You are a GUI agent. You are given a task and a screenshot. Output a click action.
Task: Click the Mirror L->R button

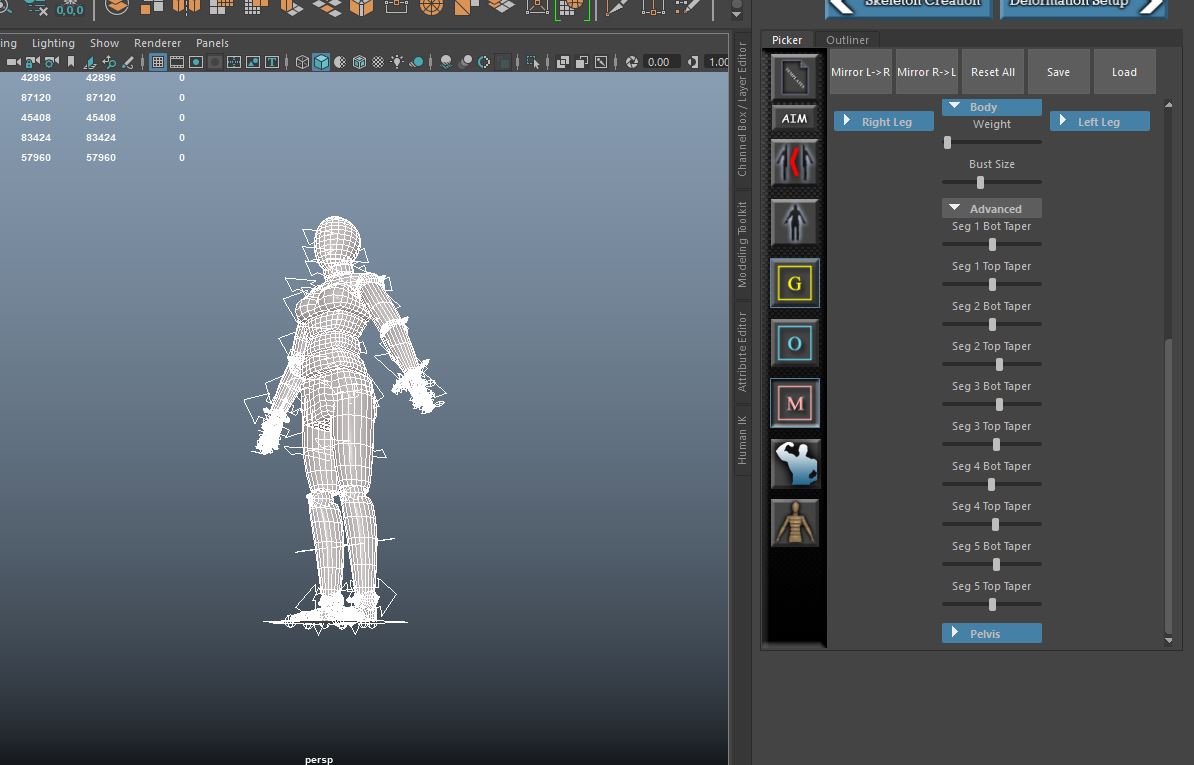coord(860,72)
